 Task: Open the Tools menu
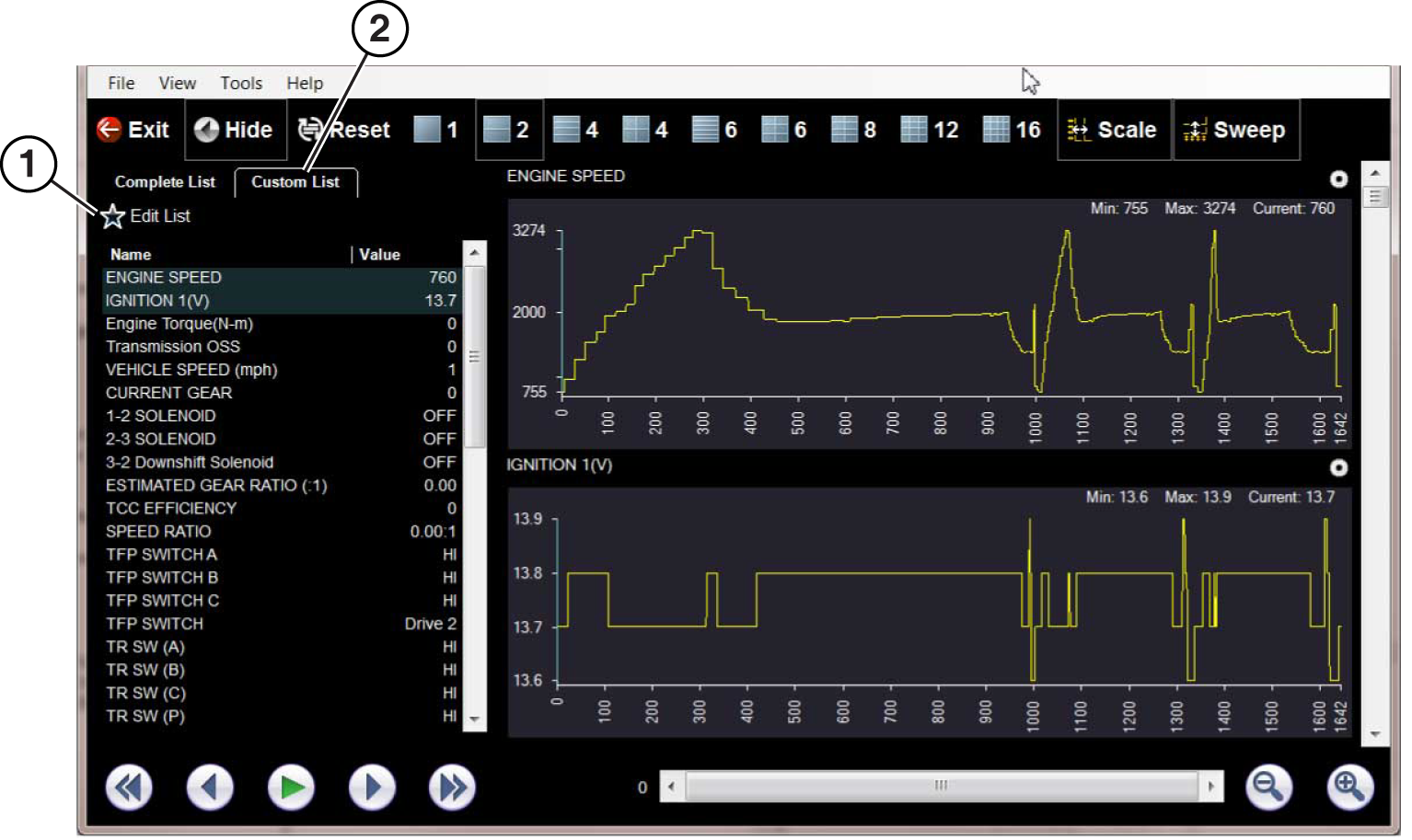(241, 83)
